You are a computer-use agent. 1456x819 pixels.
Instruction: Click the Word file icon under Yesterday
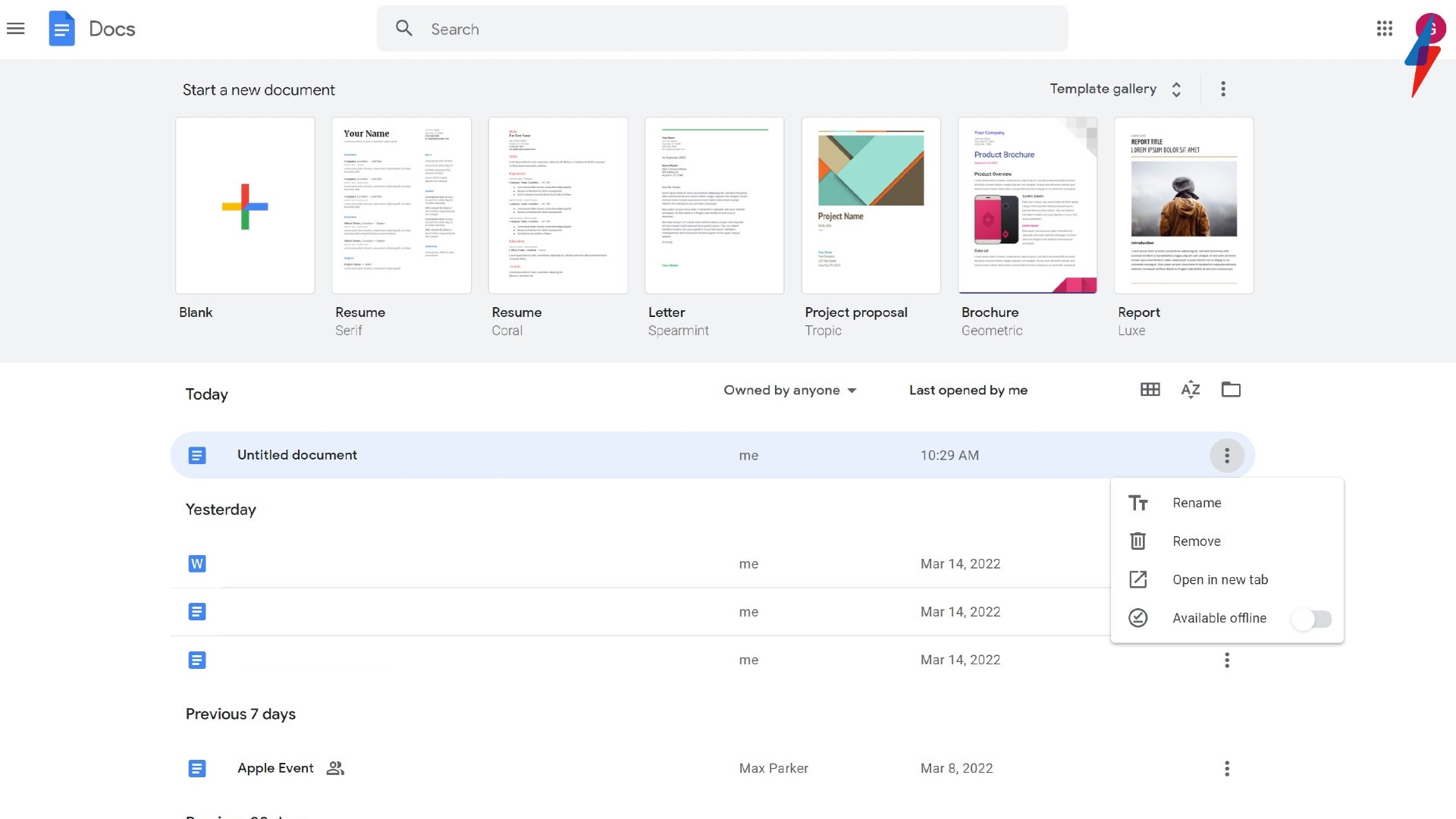tap(197, 563)
